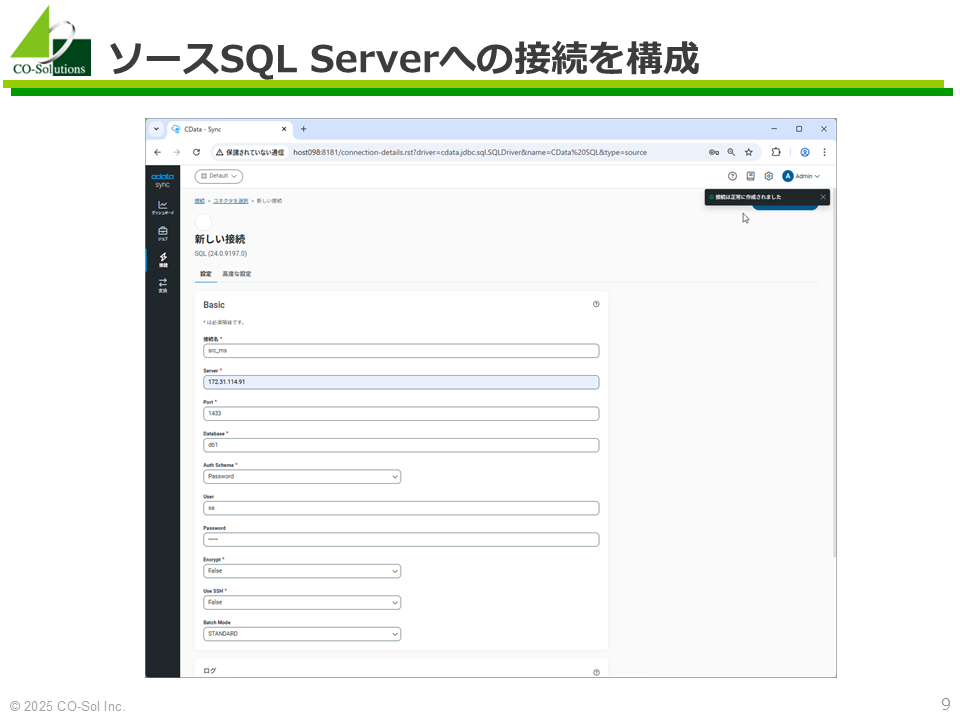Image resolution: width=960 pixels, height=720 pixels.
Task: Dismiss the connection created notification
Action: tap(823, 197)
